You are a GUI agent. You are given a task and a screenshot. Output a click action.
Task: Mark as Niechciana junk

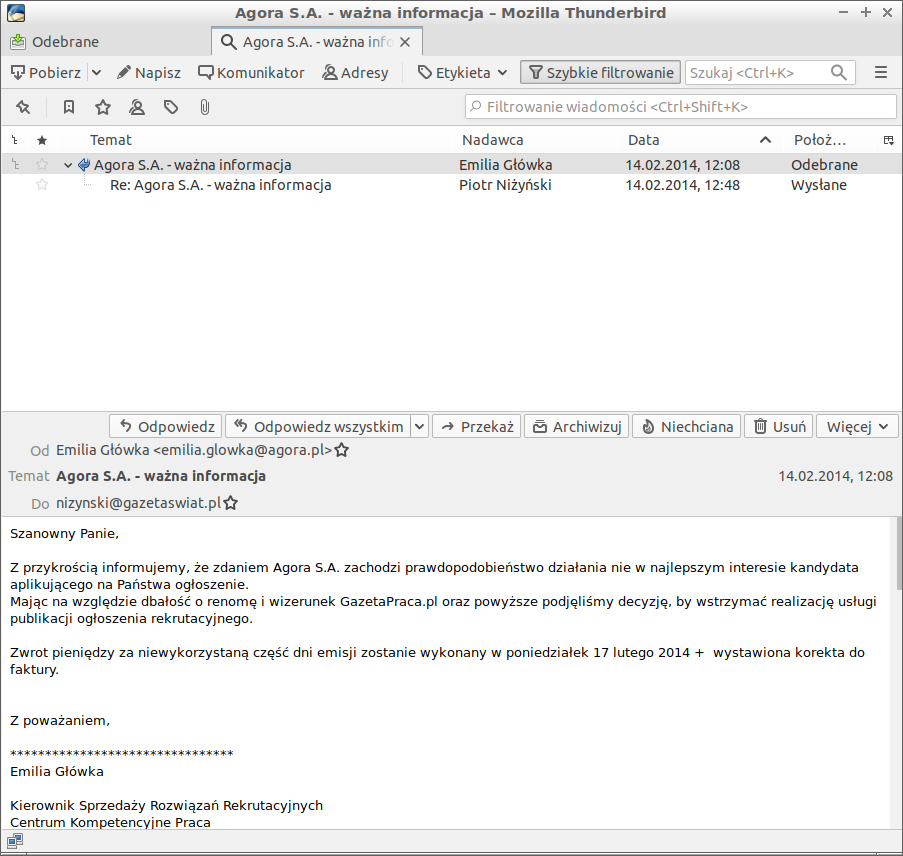click(x=686, y=427)
